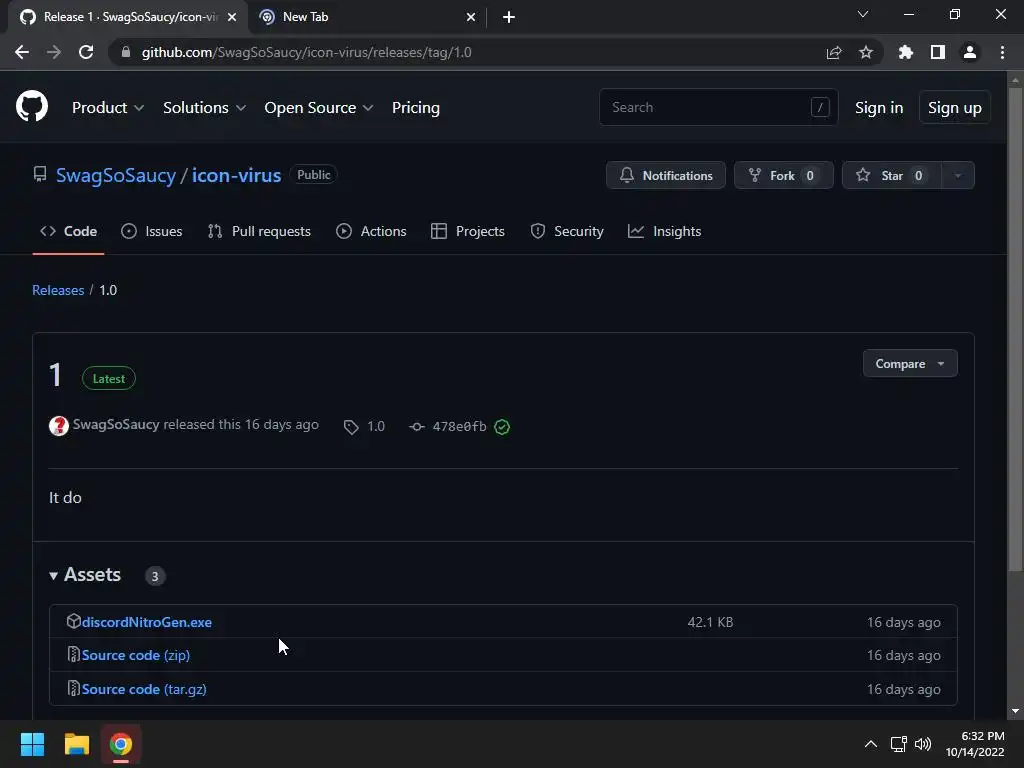
Task: Open Windows Start menu
Action: click(x=32, y=744)
